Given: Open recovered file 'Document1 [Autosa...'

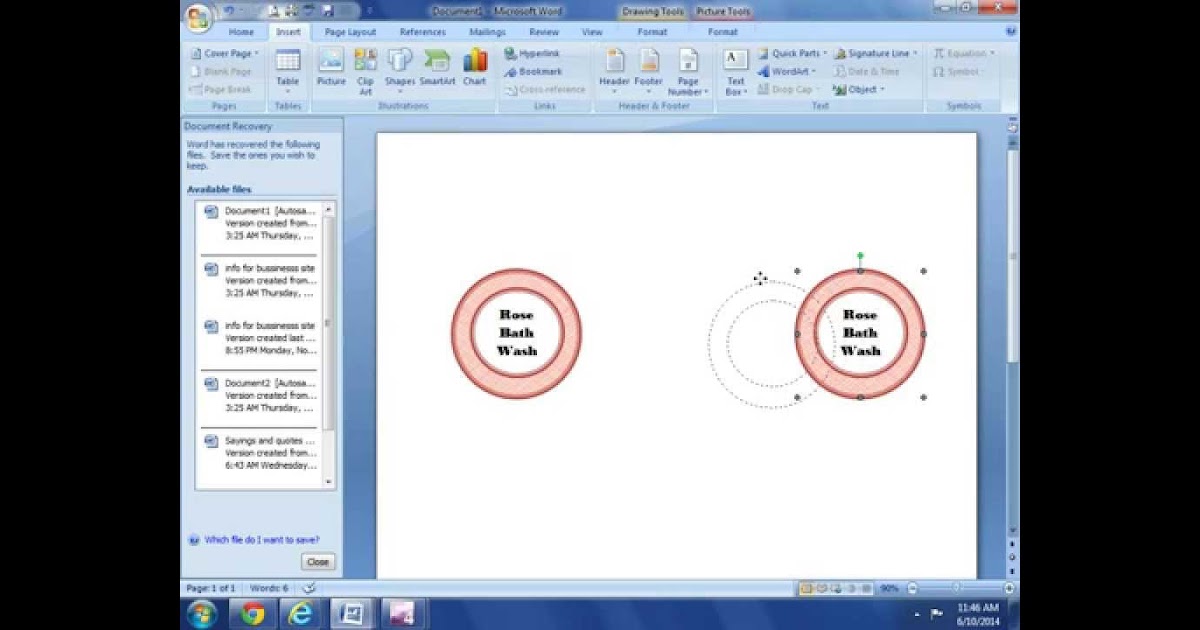Looking at the screenshot, I should pyautogui.click(x=261, y=224).
